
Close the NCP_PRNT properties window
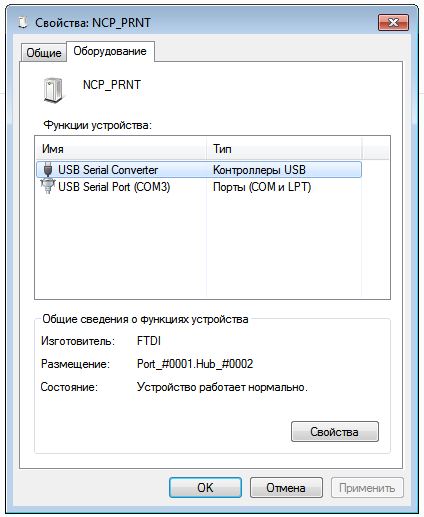[393, 23]
